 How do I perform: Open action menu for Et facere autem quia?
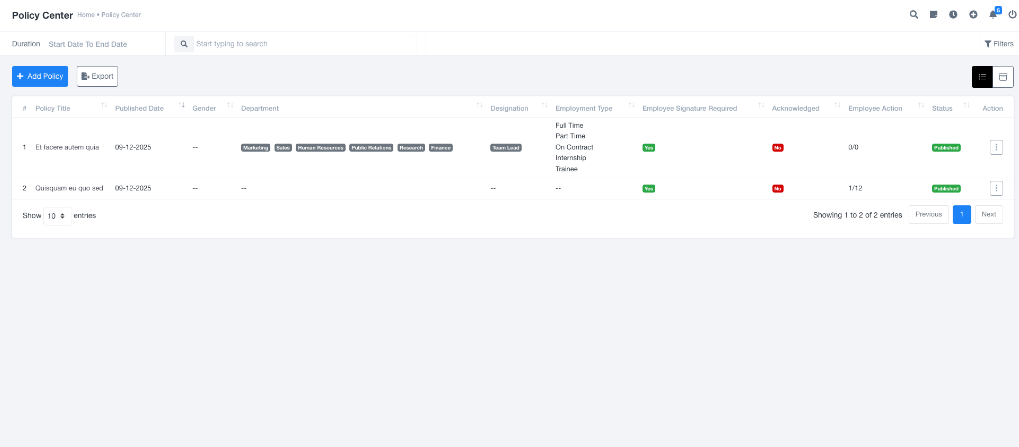[x=996, y=147]
